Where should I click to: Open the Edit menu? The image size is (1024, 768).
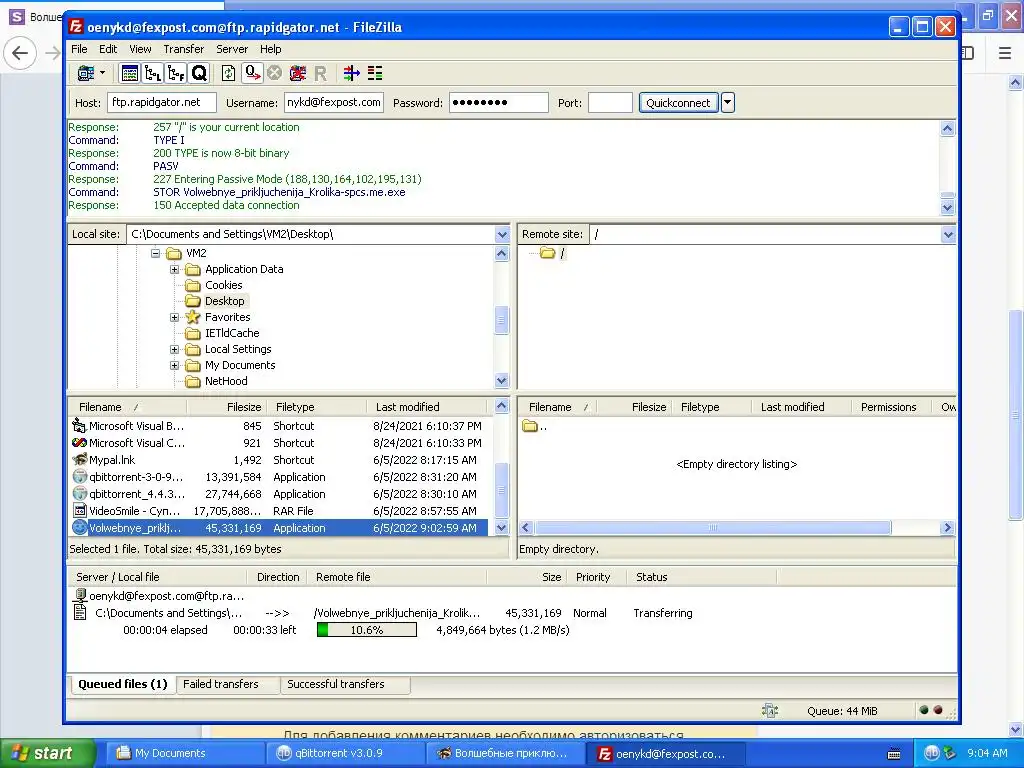point(108,49)
